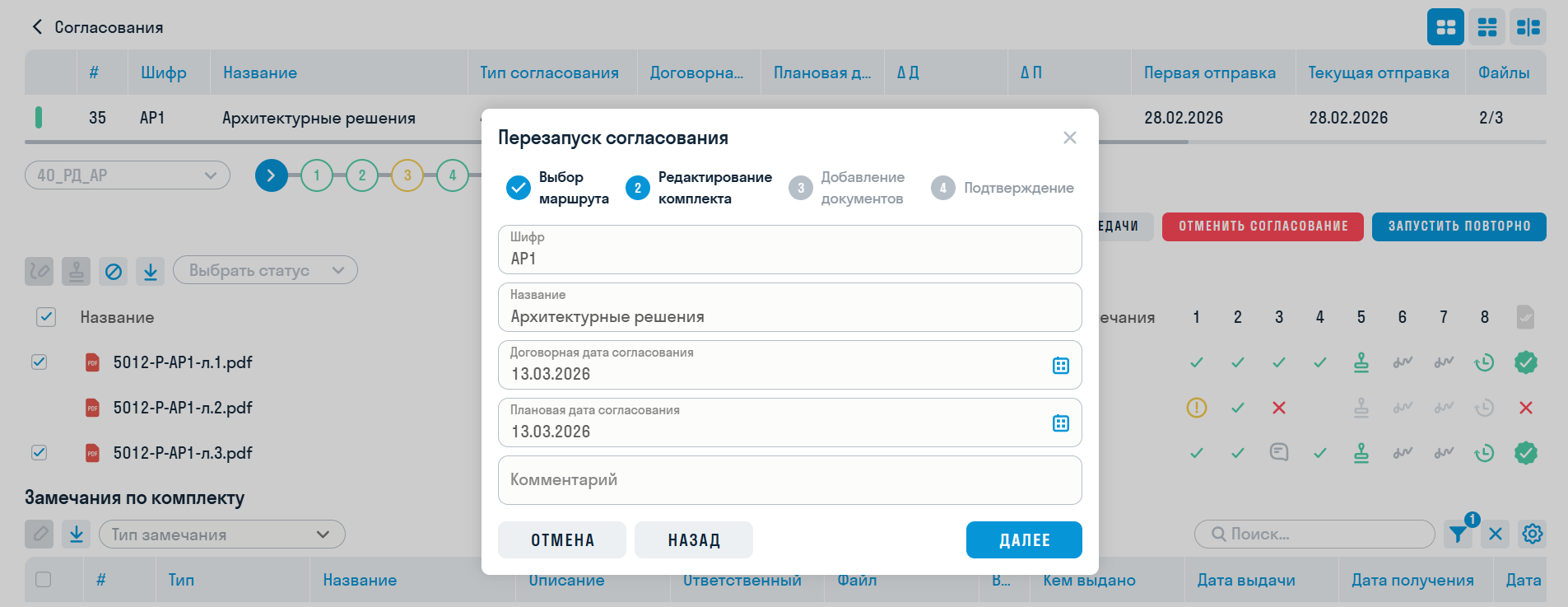Open calendar for Договорная дата согласования
This screenshot has width=1568, height=607.
pos(1060,366)
